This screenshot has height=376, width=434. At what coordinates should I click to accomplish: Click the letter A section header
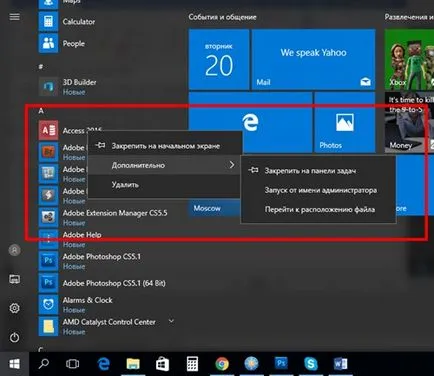tap(41, 111)
